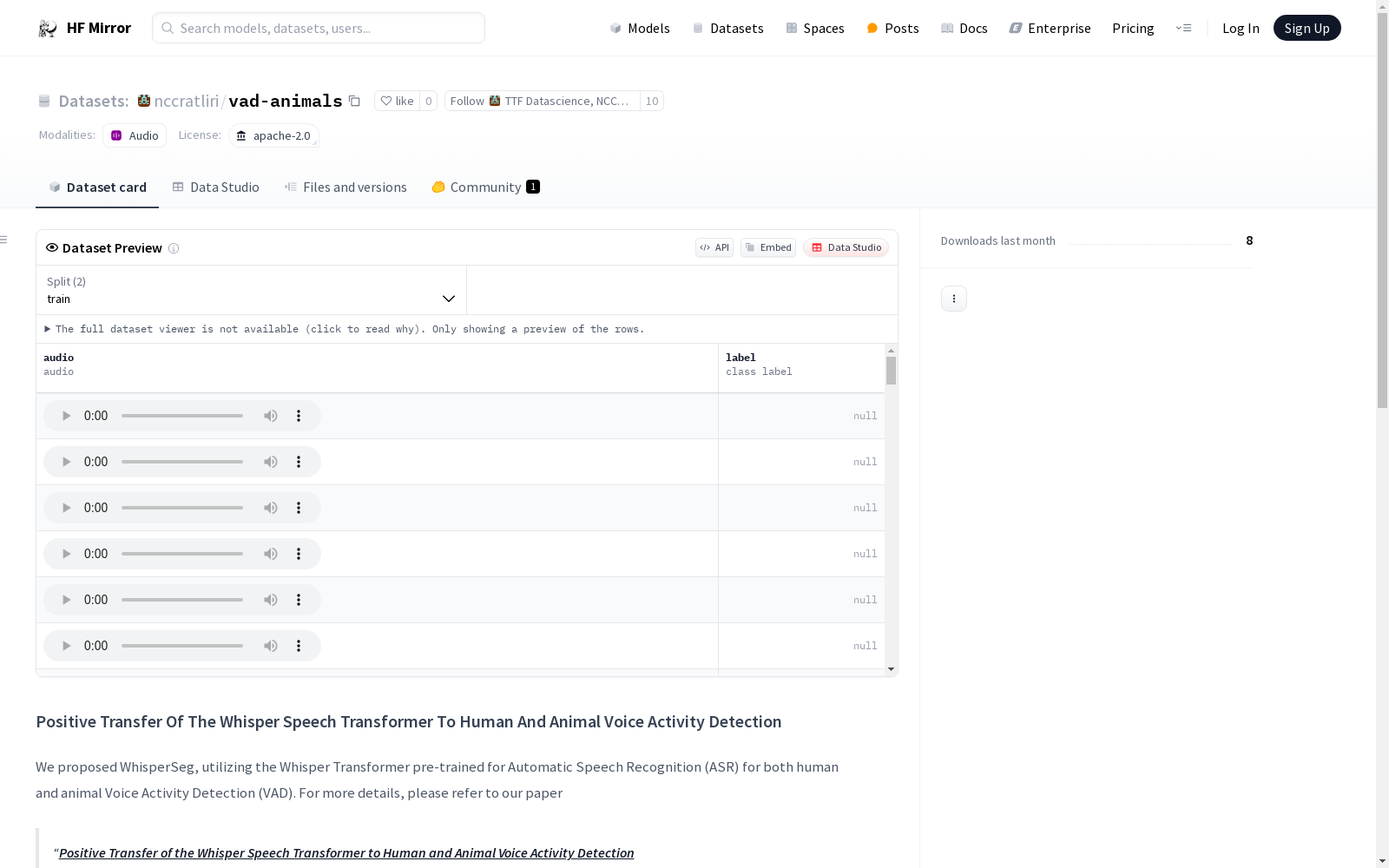This screenshot has width=1389, height=868.
Task: Click the apache-2.0 license tag
Action: click(273, 135)
